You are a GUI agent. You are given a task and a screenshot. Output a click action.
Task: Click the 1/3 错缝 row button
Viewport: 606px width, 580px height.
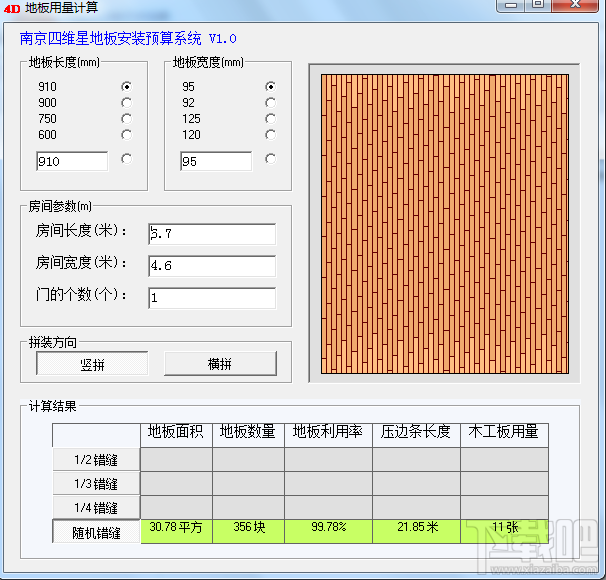pyautogui.click(x=96, y=483)
